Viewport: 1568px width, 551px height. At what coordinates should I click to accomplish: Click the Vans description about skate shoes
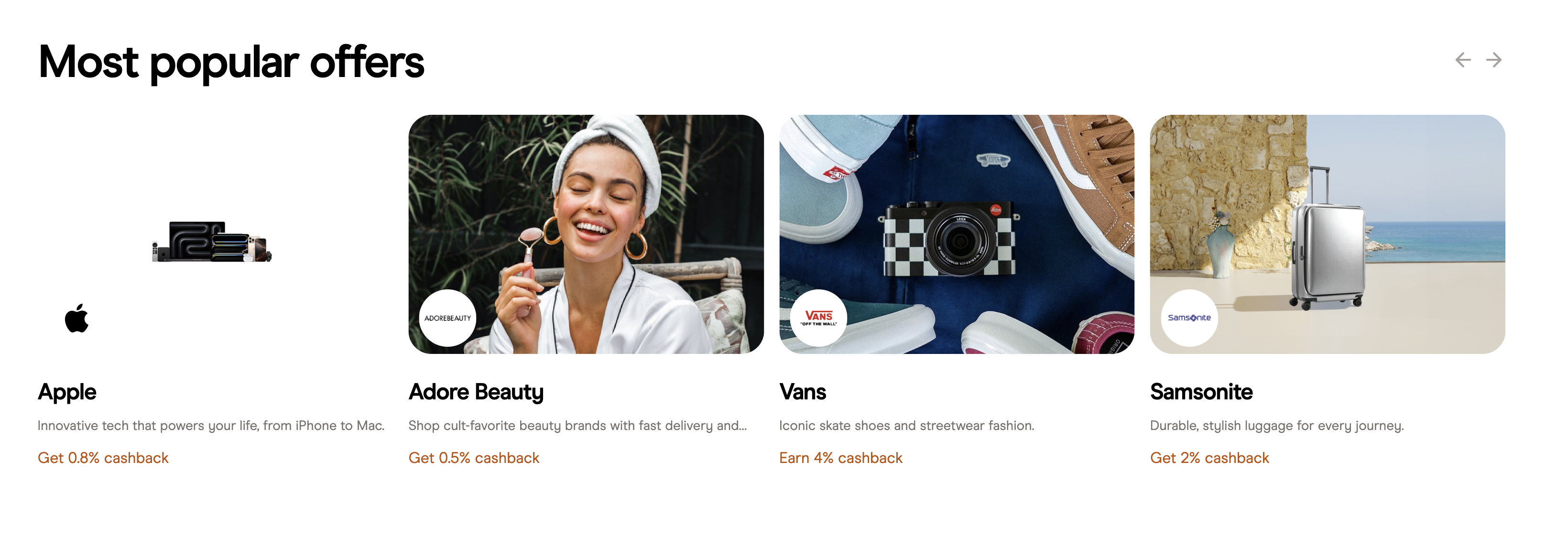click(906, 426)
